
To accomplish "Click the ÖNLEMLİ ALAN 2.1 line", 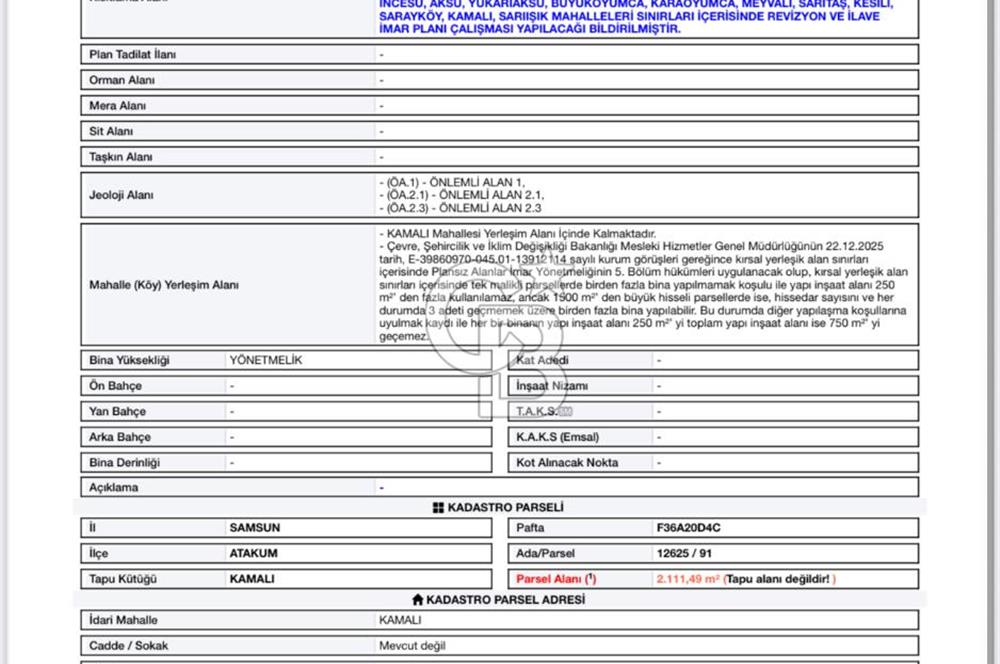I will (462, 195).
